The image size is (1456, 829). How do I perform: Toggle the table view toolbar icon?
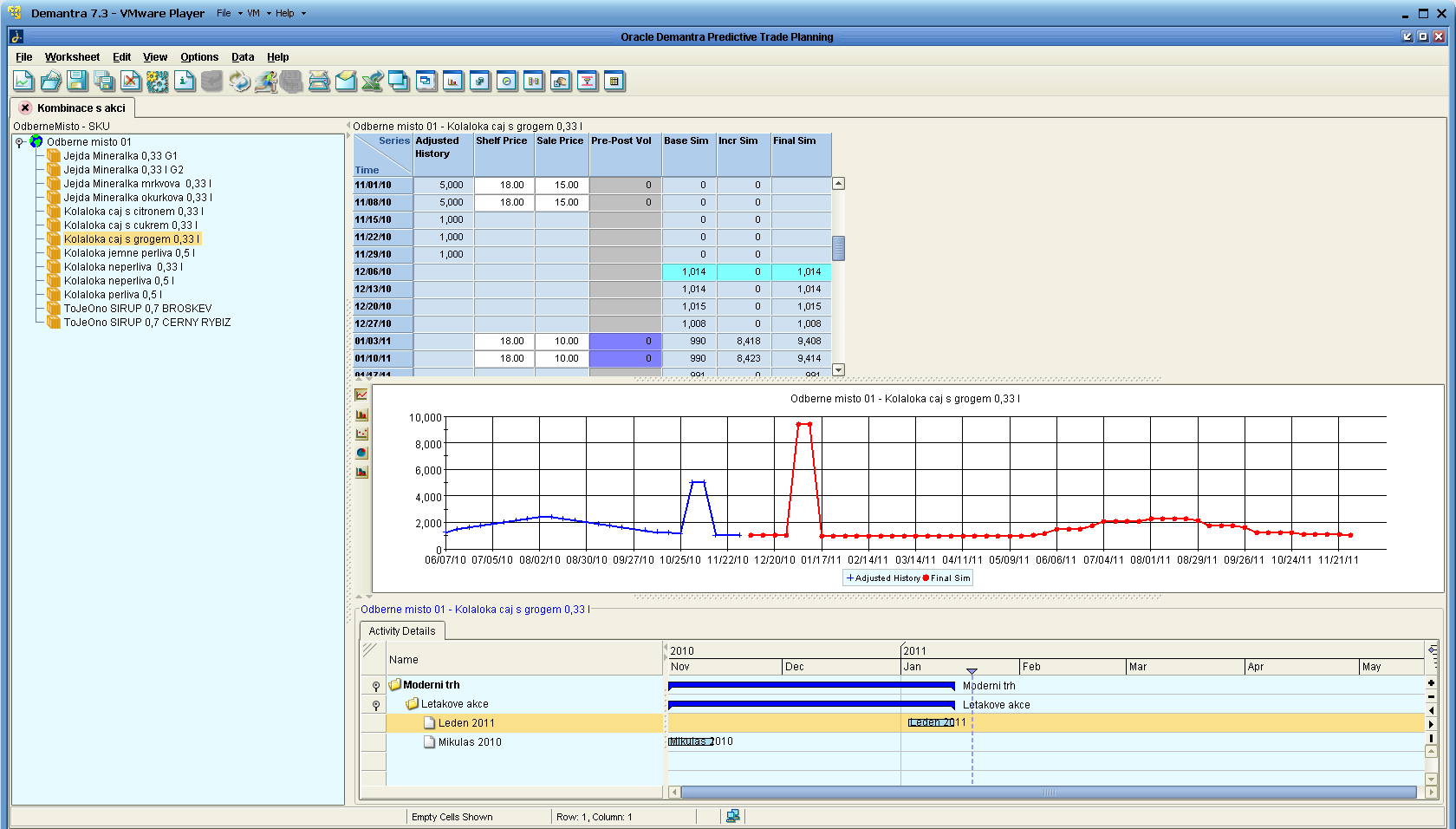coord(614,82)
